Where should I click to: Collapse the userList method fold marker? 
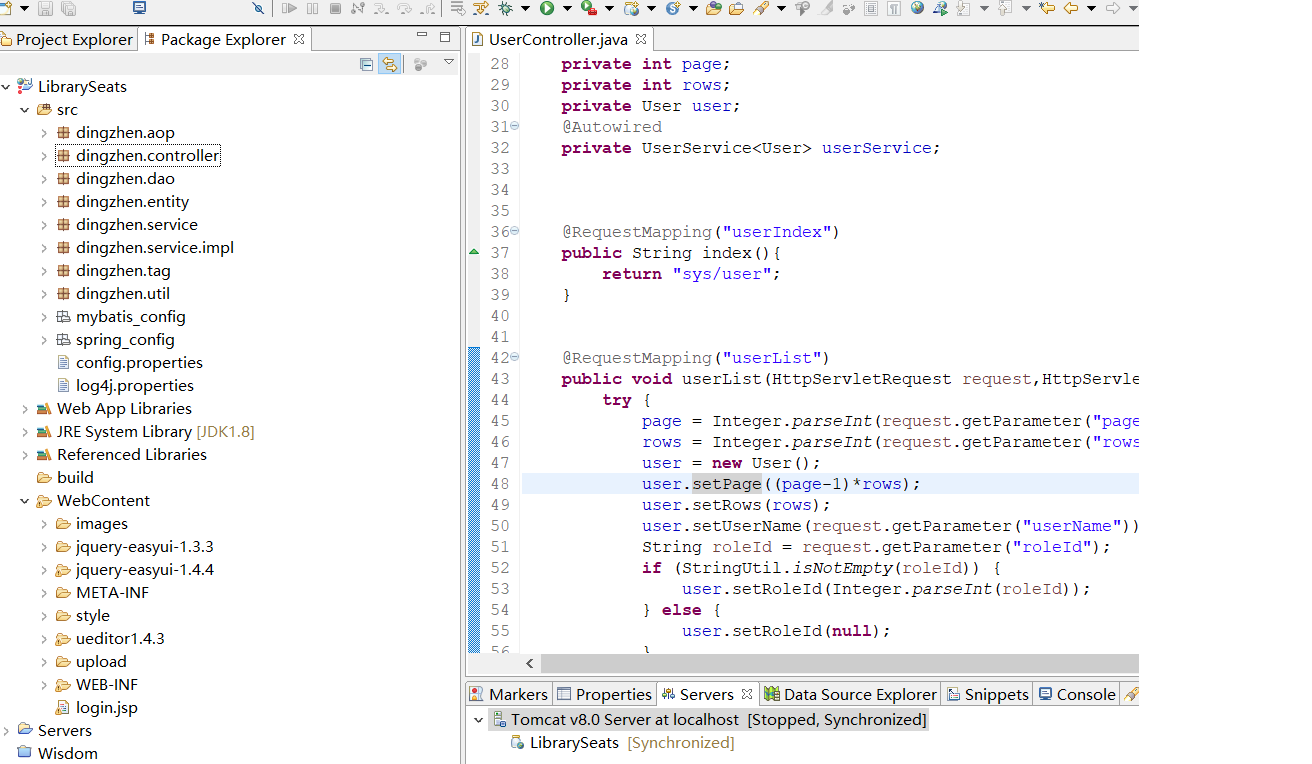pos(515,357)
